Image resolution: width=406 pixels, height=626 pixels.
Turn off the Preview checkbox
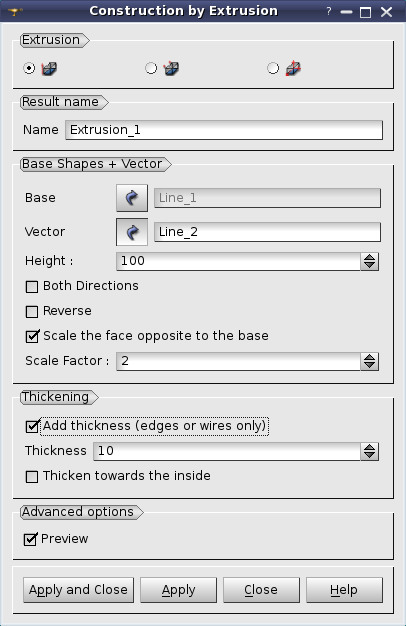coord(31,539)
